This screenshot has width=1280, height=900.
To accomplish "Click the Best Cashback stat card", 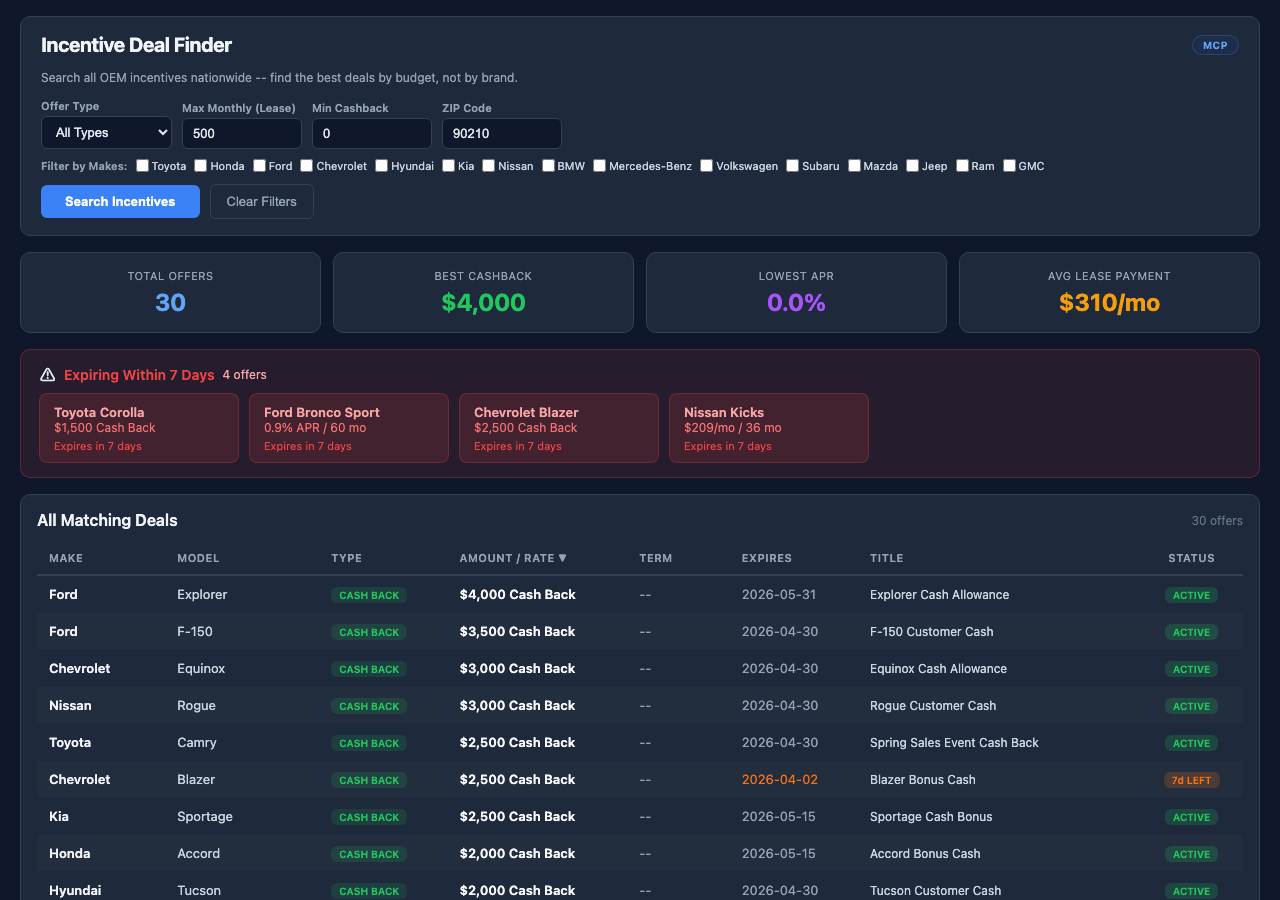I will pos(483,292).
